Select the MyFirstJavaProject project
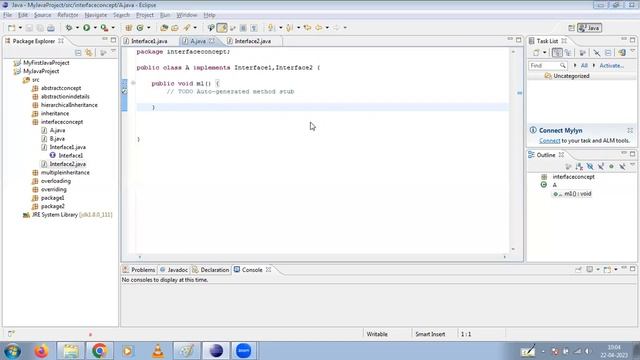Screen dimensions: 640x360 46,63
